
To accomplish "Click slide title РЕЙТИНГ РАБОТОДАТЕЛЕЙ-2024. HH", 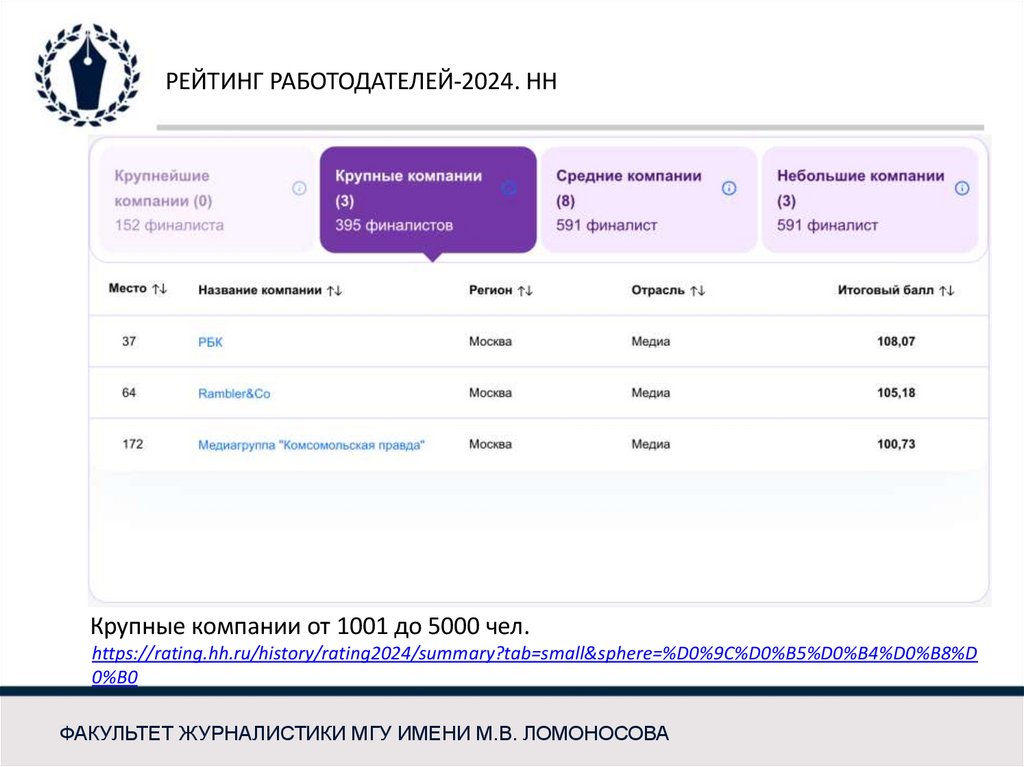I will (361, 82).
